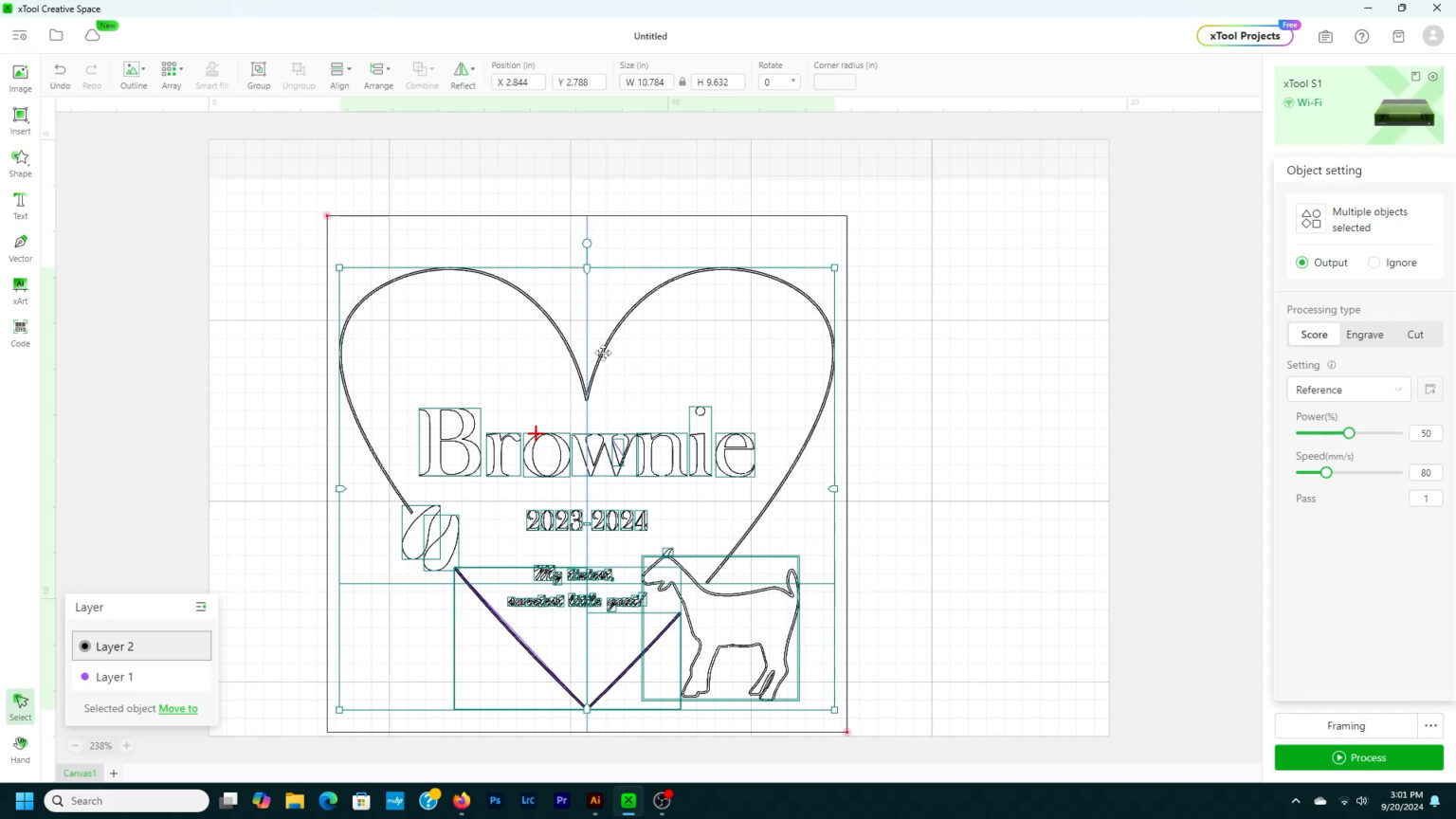Select Layer 2 in the layer panel

(141, 646)
